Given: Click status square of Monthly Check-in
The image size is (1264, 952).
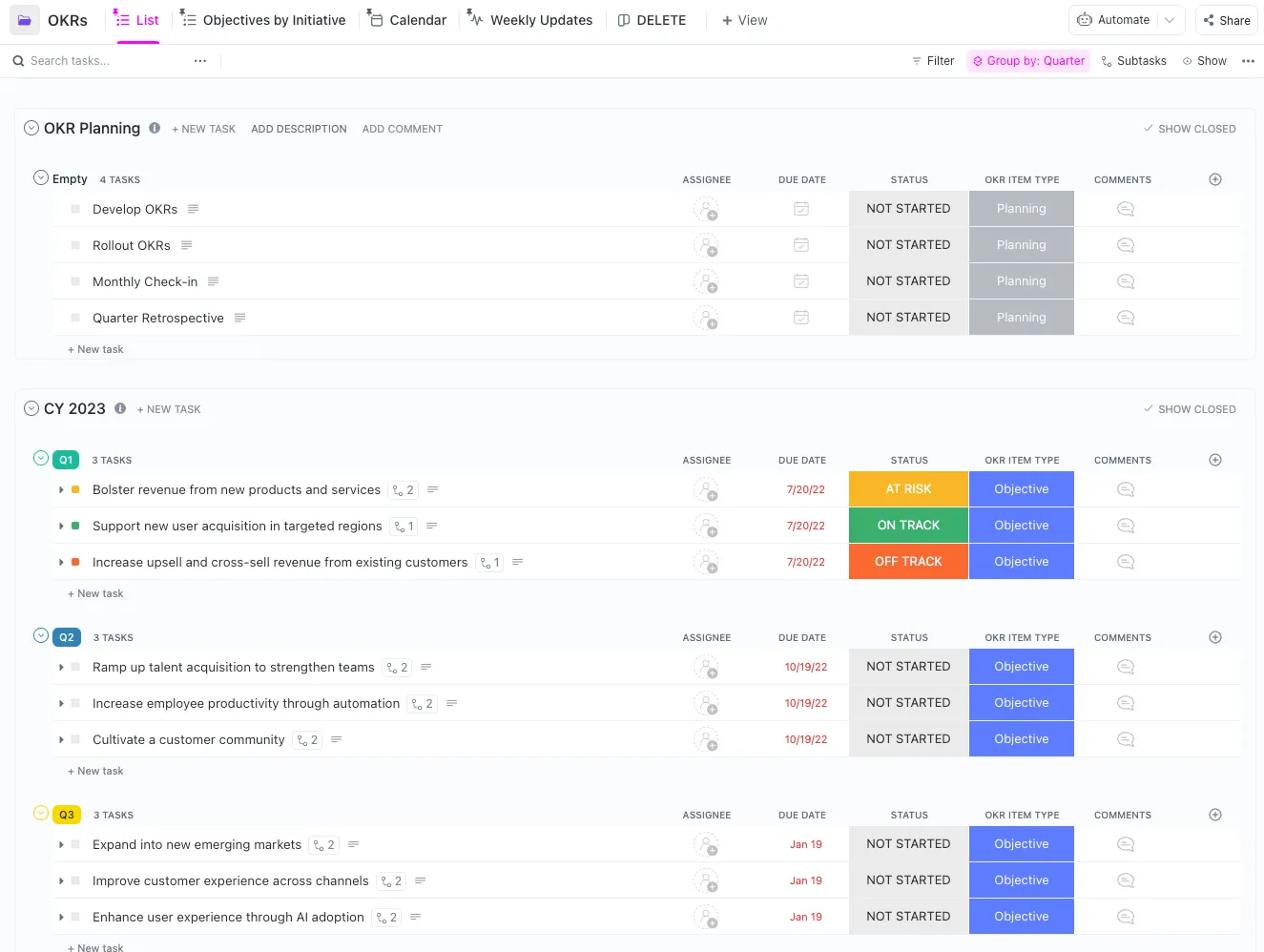Looking at the screenshot, I should [75, 281].
